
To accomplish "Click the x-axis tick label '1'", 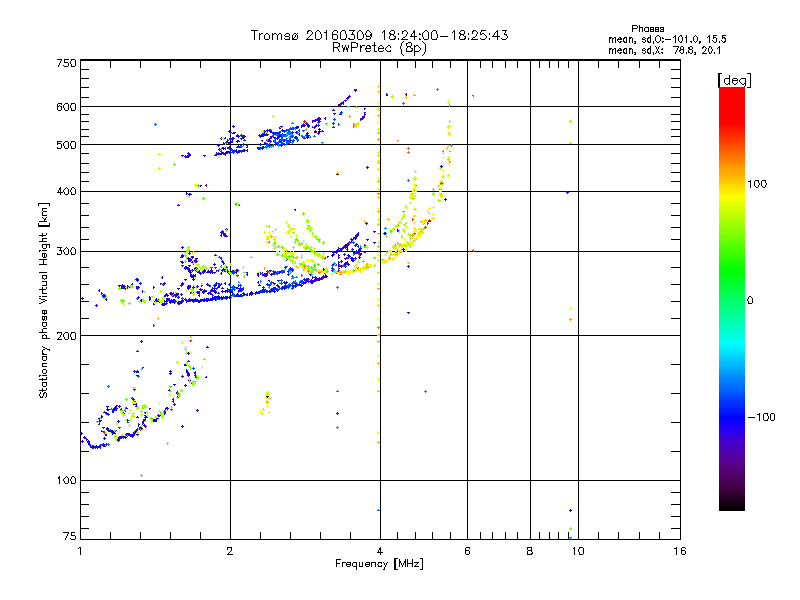I will point(80,551).
